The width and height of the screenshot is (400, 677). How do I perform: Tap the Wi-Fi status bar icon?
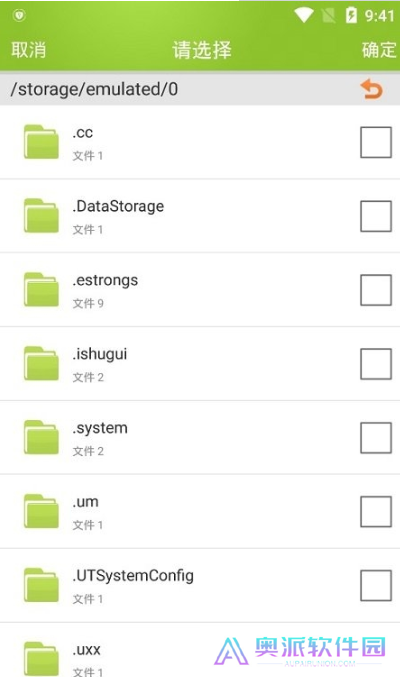(x=304, y=16)
